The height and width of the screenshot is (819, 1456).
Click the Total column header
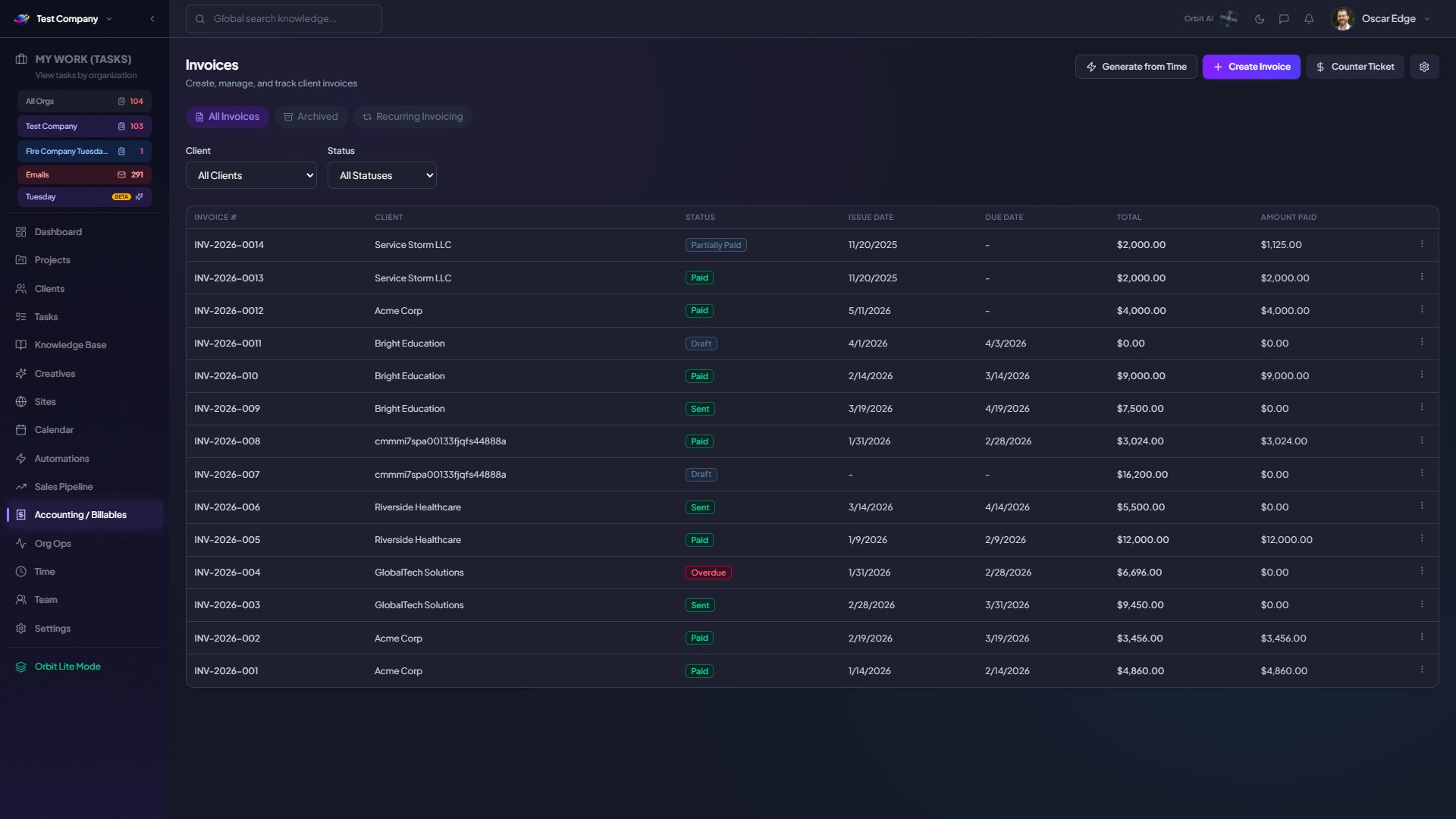1128,218
